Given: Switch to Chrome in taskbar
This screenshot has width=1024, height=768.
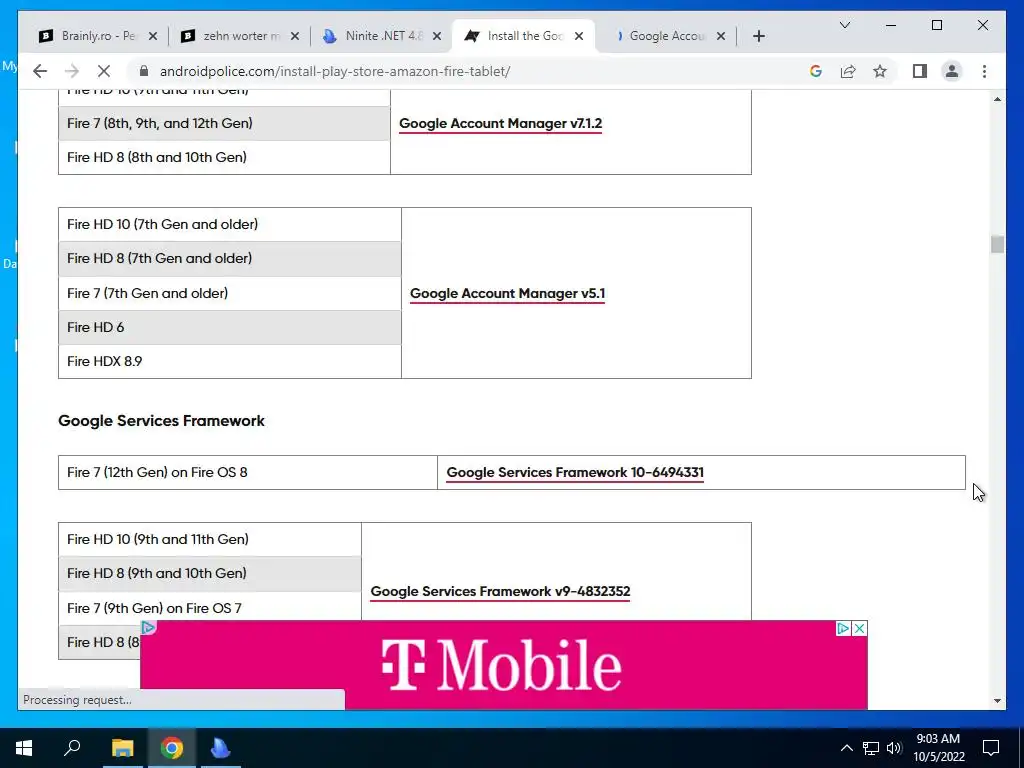Looking at the screenshot, I should click(172, 748).
